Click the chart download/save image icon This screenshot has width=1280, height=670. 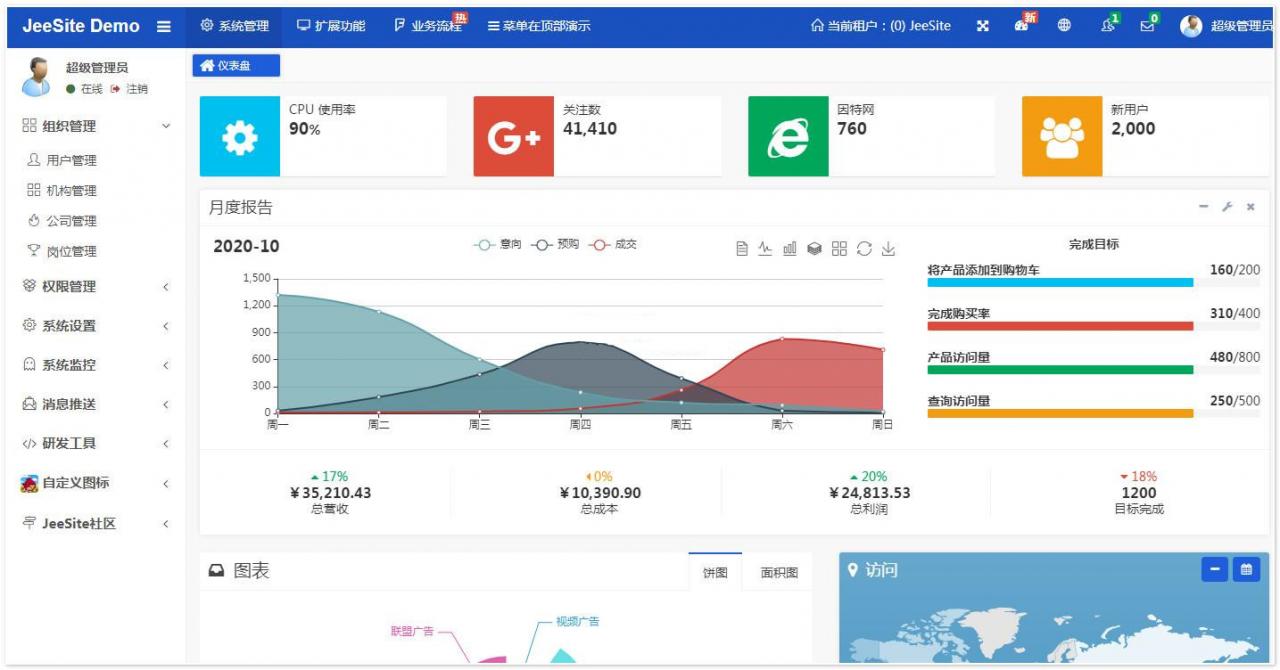(x=888, y=247)
